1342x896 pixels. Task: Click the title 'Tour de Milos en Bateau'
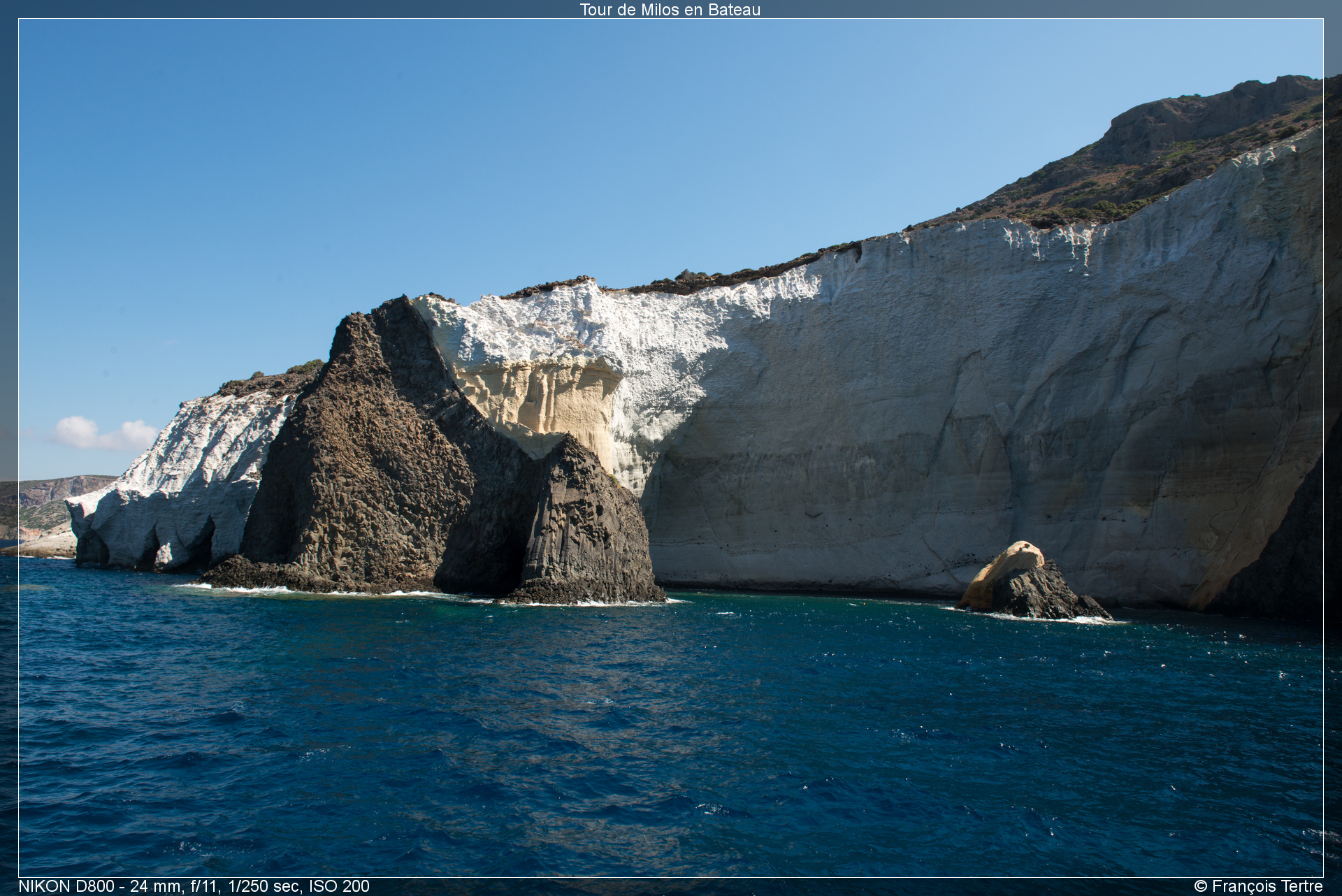(x=670, y=10)
